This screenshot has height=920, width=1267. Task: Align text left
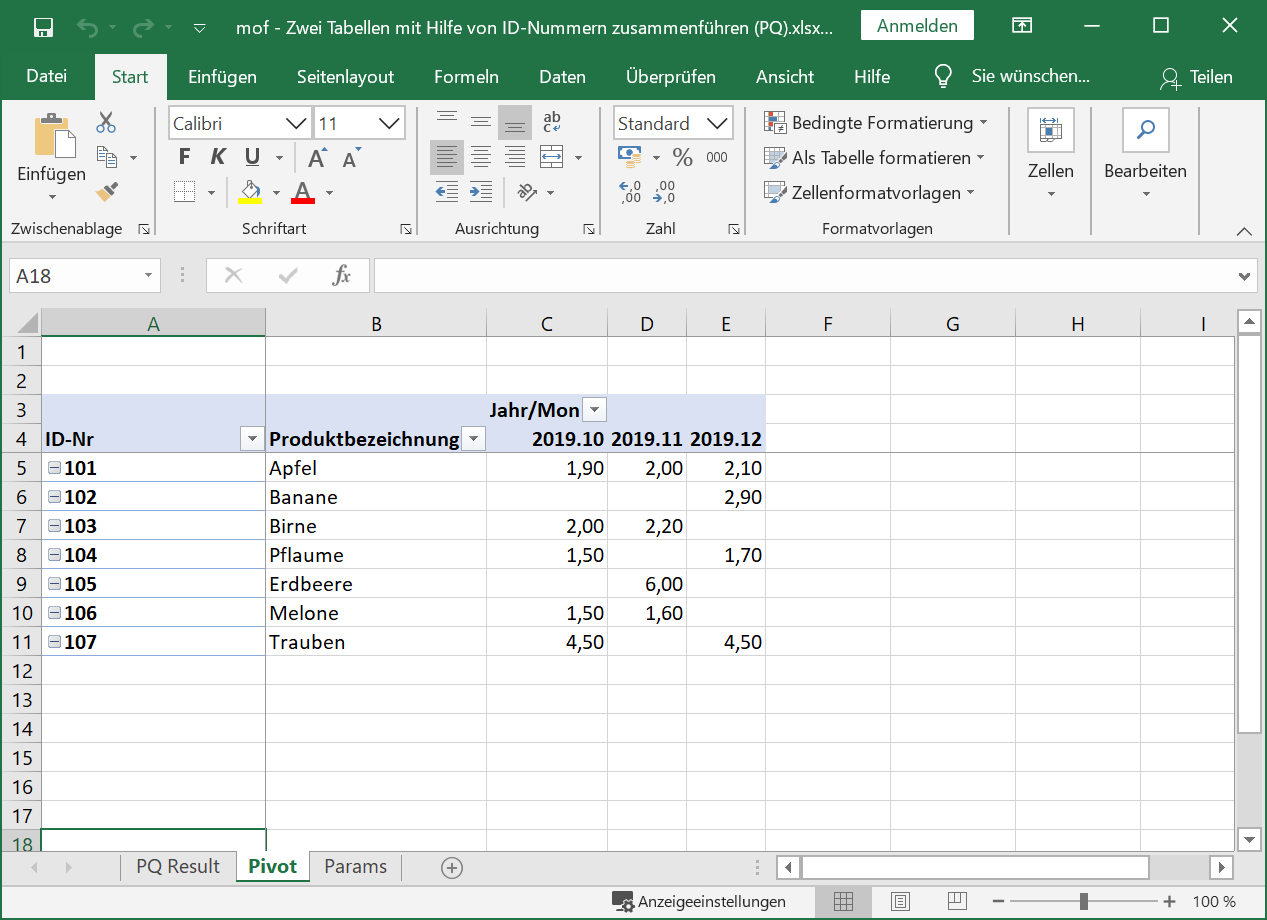tap(447, 157)
